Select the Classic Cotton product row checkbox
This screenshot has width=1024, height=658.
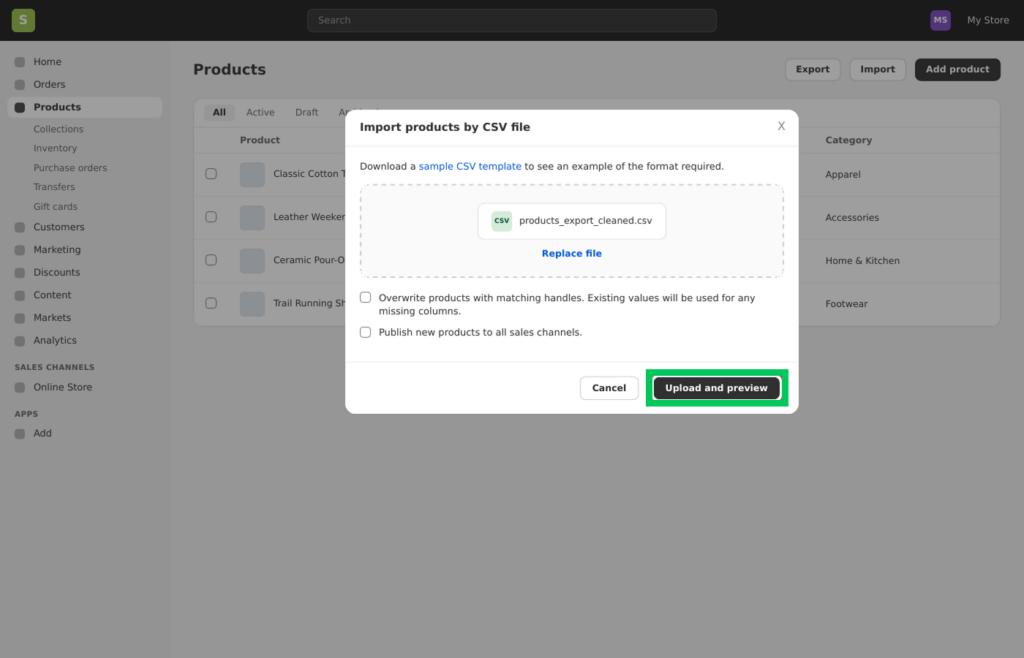pyautogui.click(x=211, y=174)
